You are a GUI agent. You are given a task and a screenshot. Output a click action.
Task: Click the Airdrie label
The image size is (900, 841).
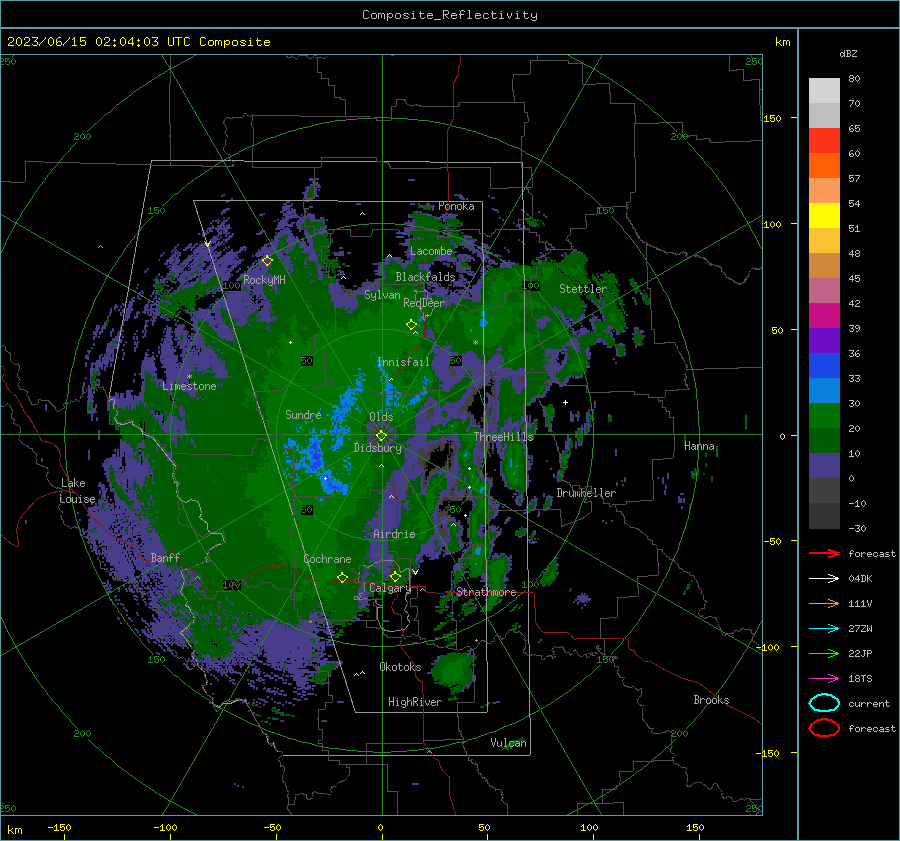click(394, 534)
